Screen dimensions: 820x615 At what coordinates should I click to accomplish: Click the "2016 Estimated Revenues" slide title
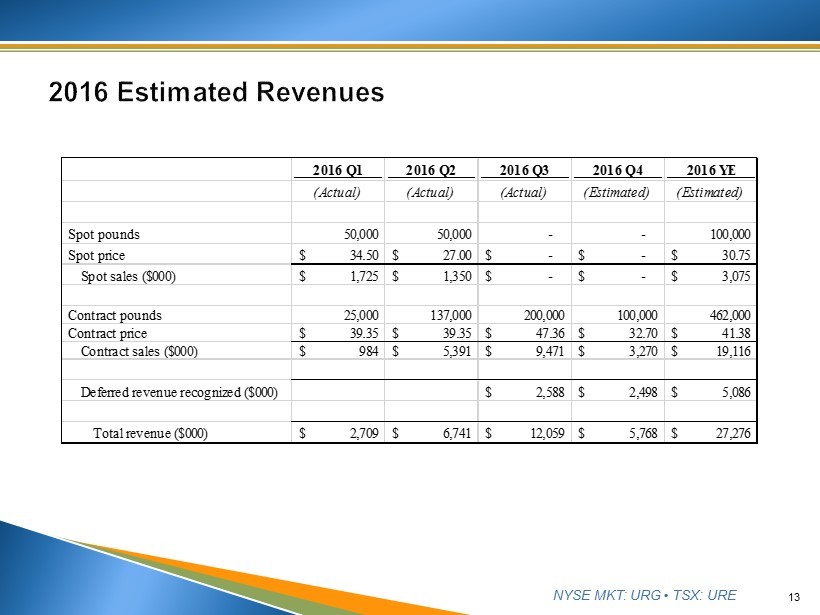point(216,92)
